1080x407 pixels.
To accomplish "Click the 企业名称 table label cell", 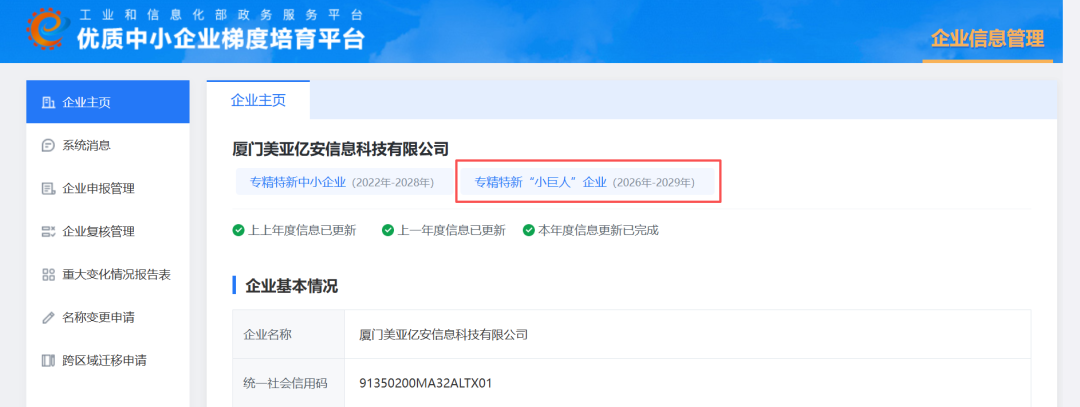I will [289, 335].
